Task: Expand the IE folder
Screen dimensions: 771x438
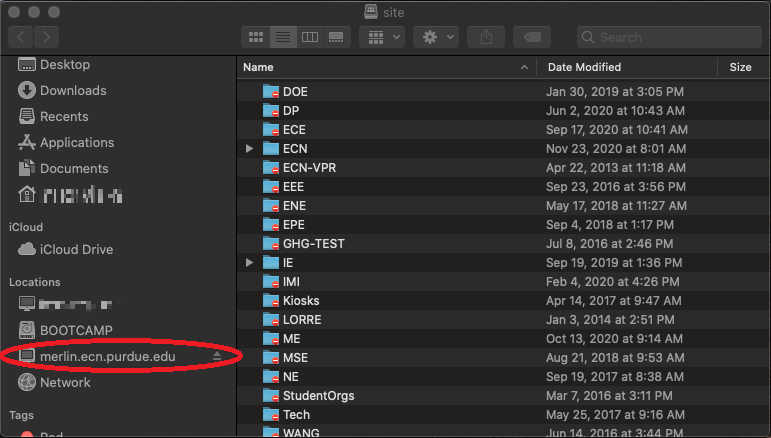Action: pos(250,263)
